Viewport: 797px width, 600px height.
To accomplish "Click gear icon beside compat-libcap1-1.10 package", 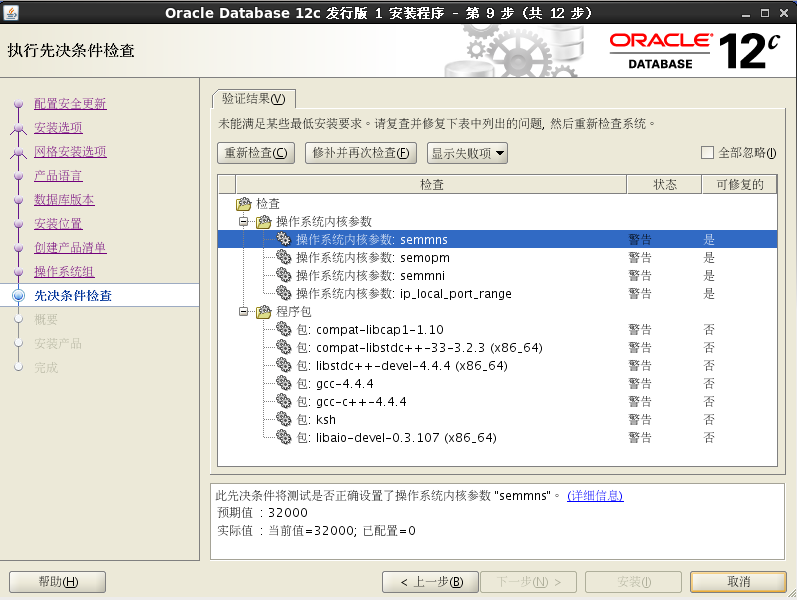I will click(x=283, y=329).
